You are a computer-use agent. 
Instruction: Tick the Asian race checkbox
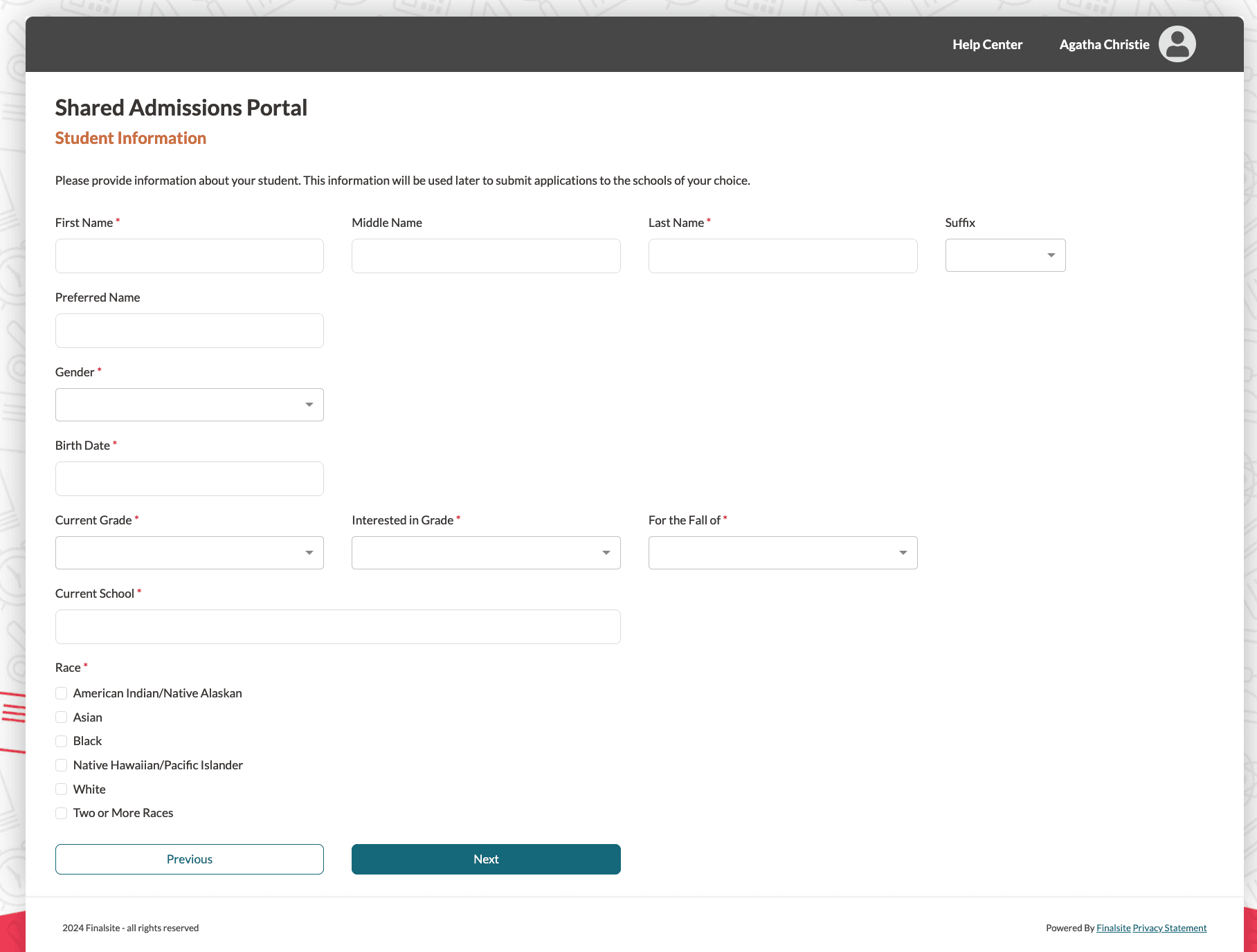click(62, 717)
